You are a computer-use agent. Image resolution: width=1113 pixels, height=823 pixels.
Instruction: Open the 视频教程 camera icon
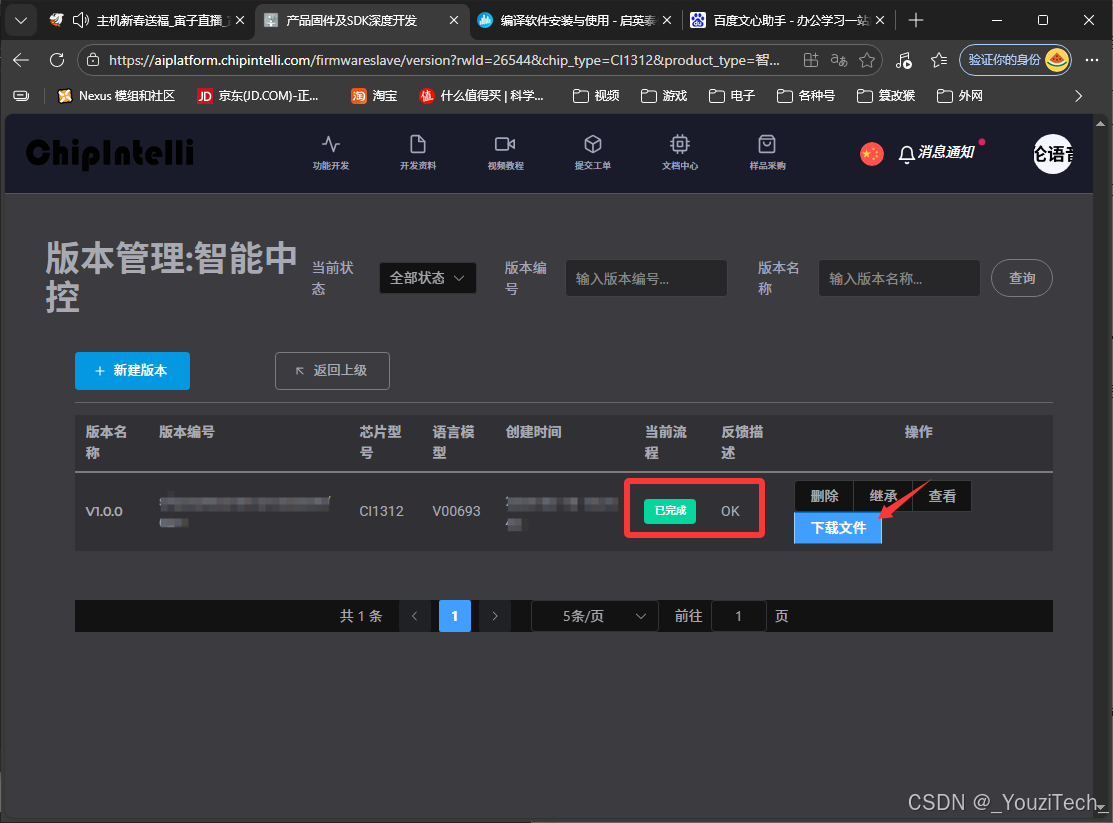(x=505, y=152)
